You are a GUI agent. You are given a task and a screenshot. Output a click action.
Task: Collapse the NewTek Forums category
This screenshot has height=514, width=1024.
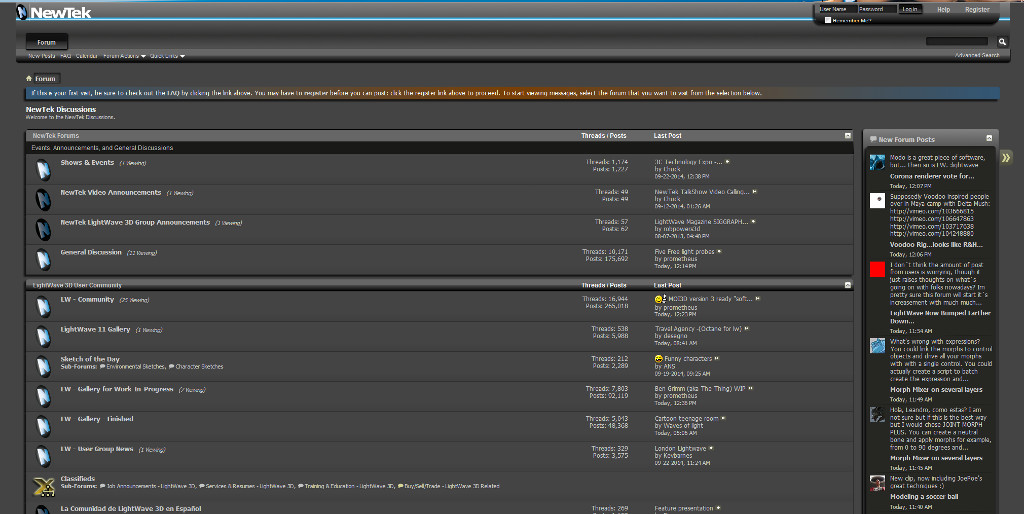(848, 136)
